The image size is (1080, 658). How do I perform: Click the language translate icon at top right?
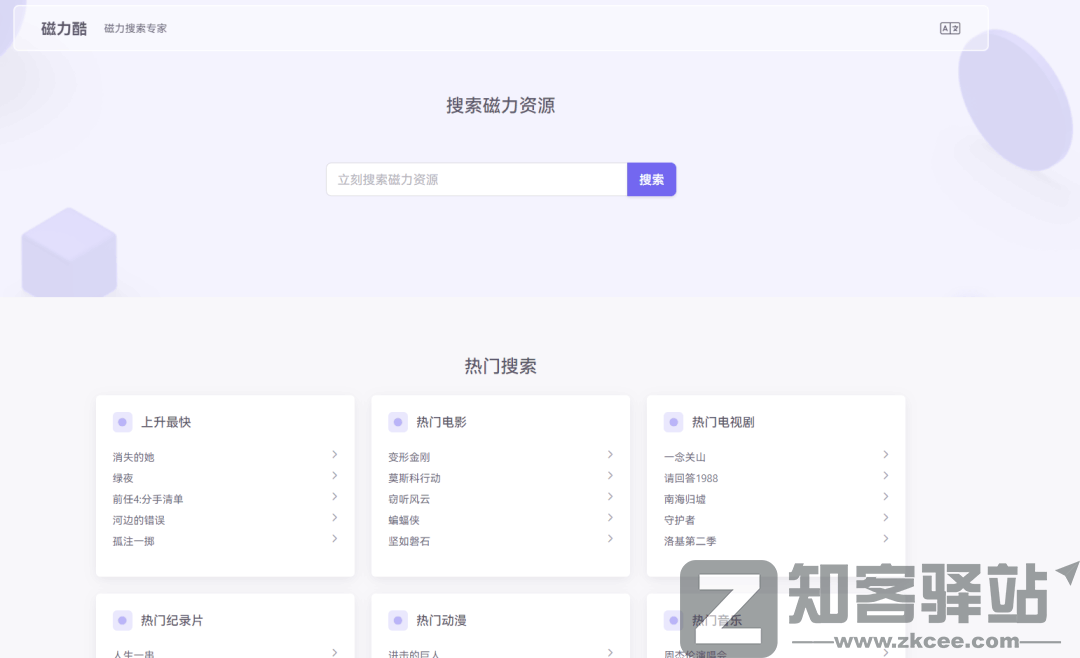(x=949, y=28)
